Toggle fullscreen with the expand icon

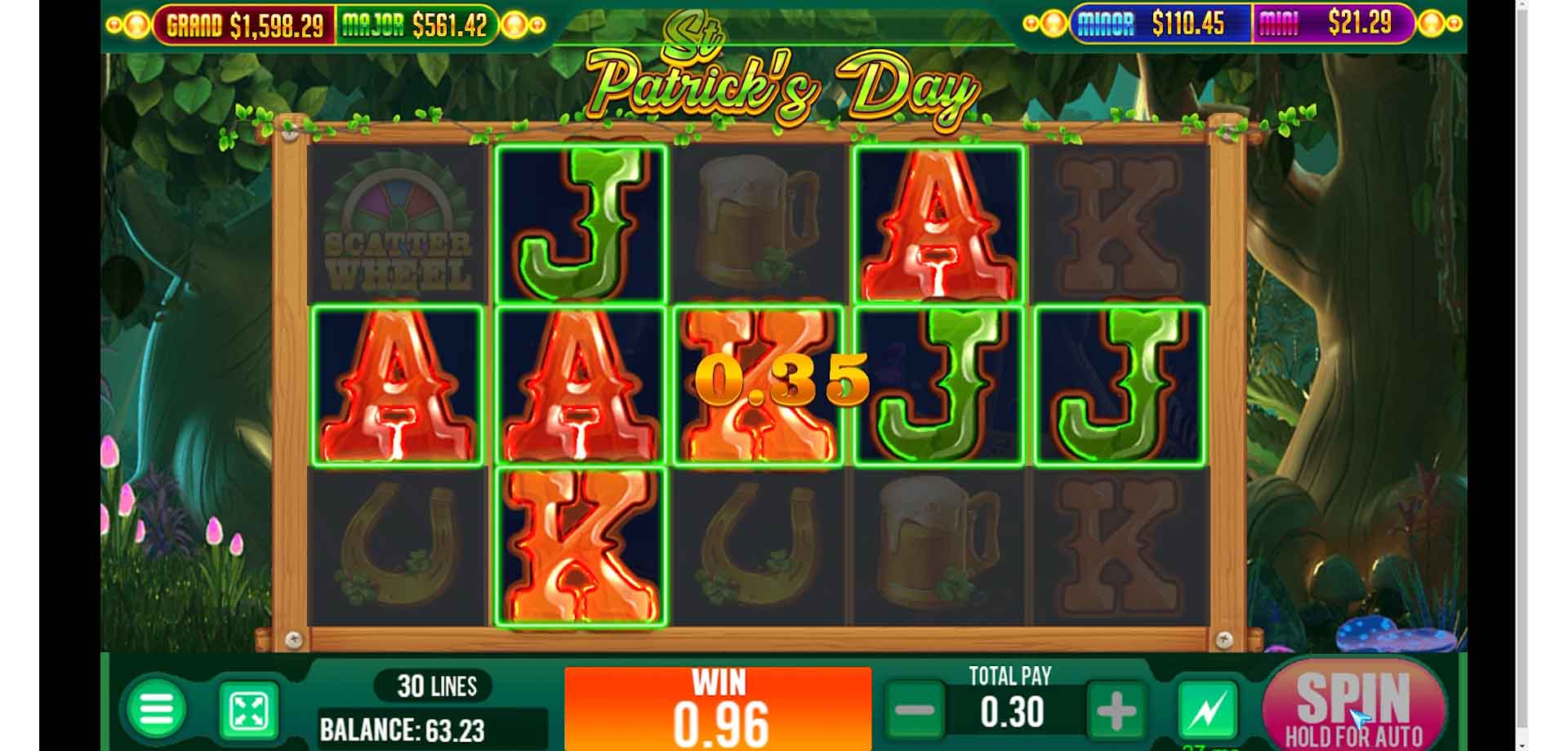pyautogui.click(x=249, y=712)
